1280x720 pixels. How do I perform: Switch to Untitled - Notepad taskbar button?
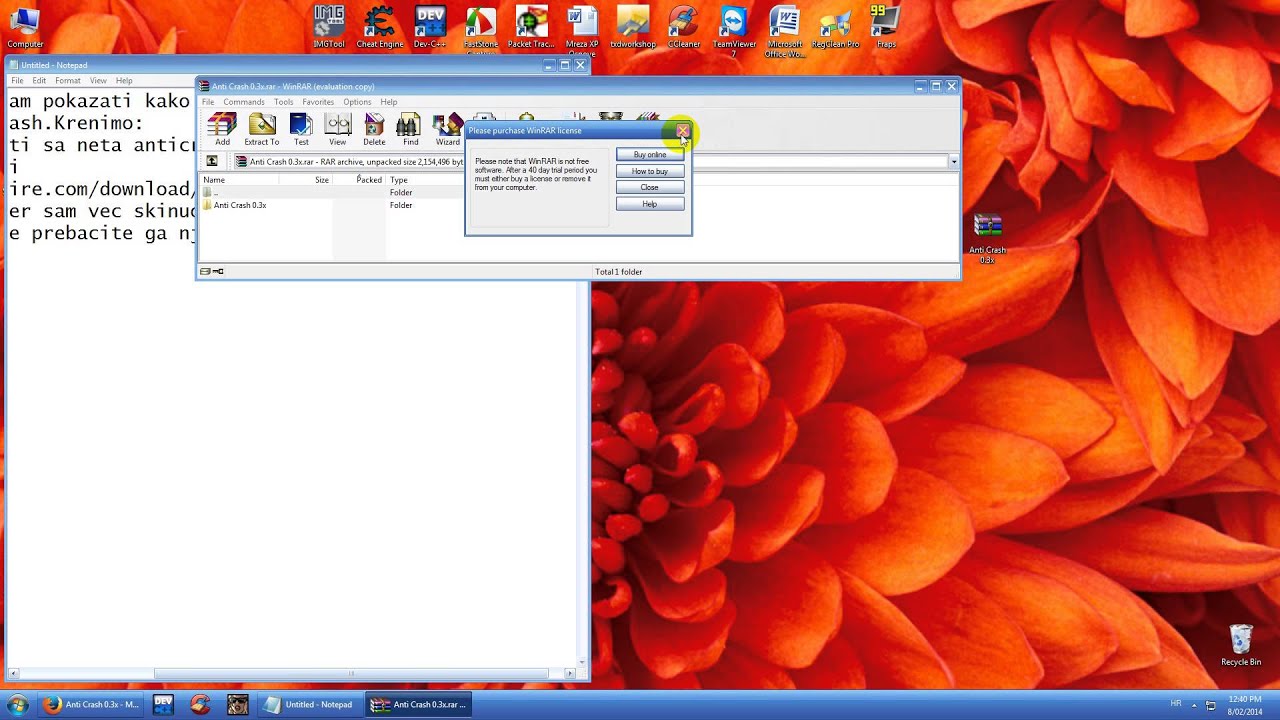[308, 704]
